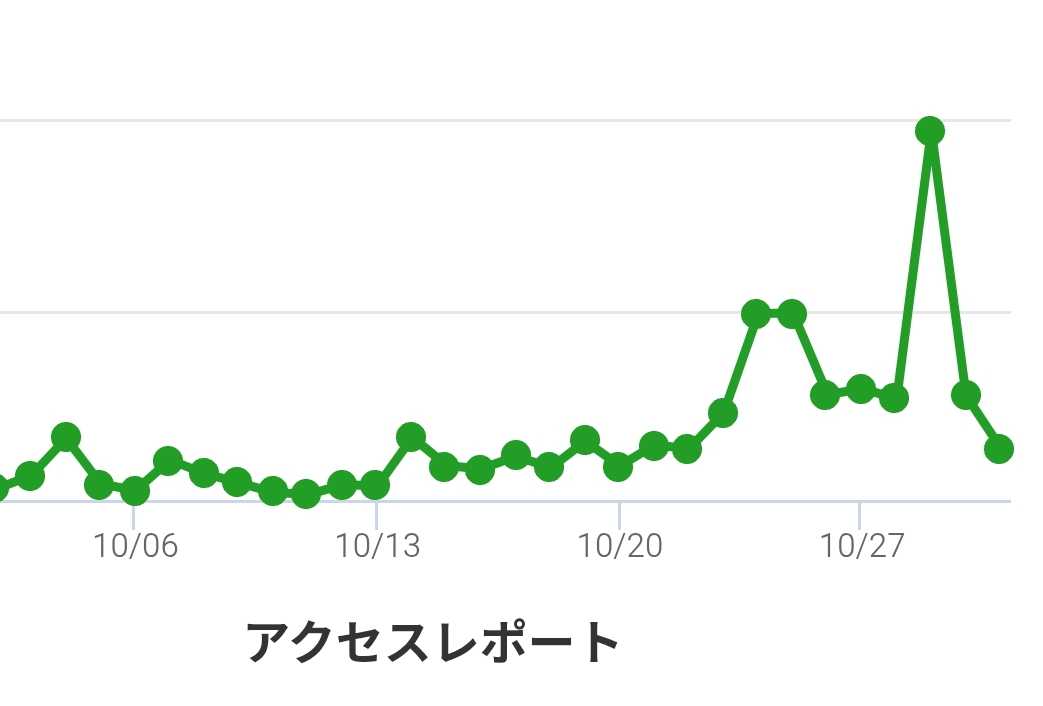
Task: Click the 10/27 date axis label
Action: point(861,546)
